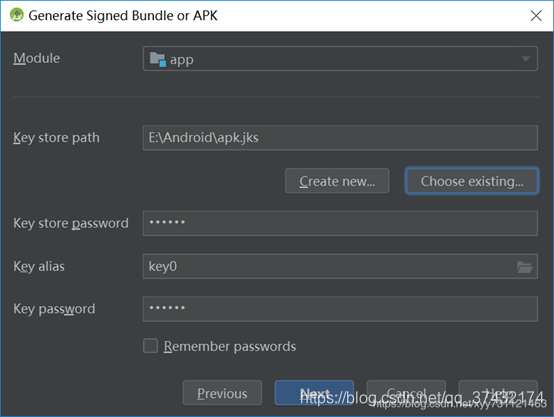This screenshot has height=417, width=554.
Task: Close the Generate Signed Bundle dialog
Action: point(536,16)
